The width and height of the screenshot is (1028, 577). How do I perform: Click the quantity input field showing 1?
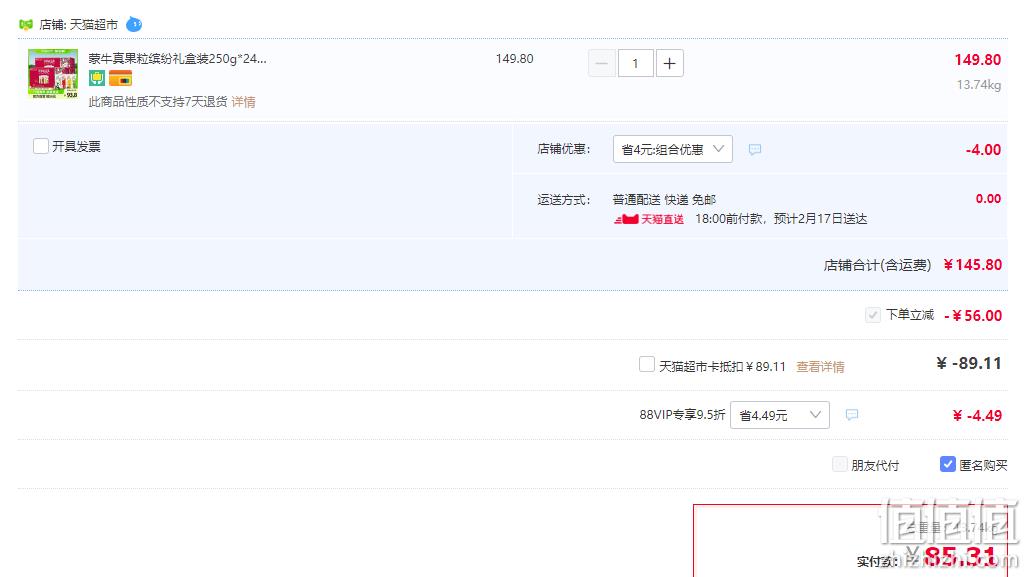point(635,64)
